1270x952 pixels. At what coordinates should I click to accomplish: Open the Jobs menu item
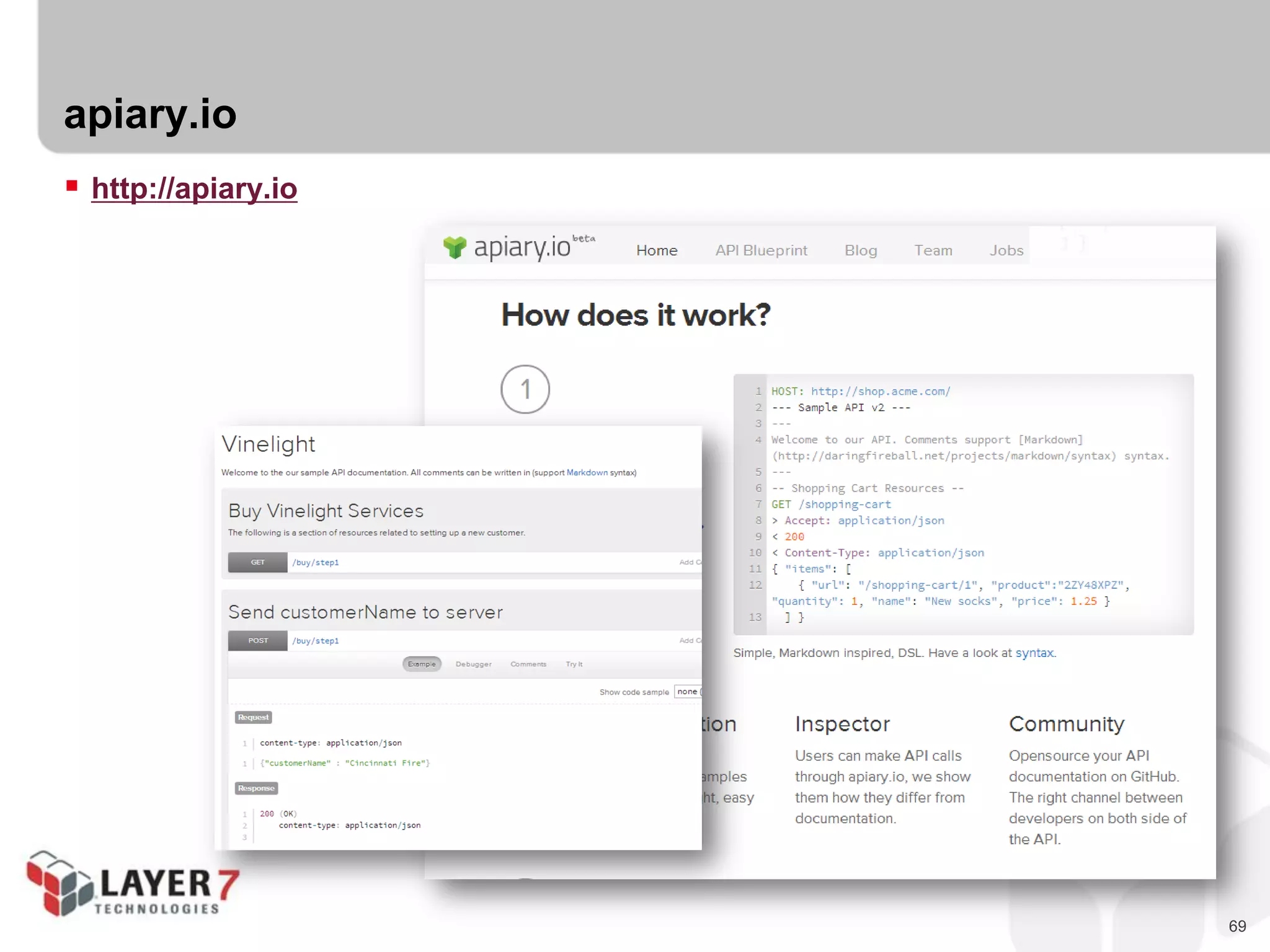click(x=1006, y=250)
